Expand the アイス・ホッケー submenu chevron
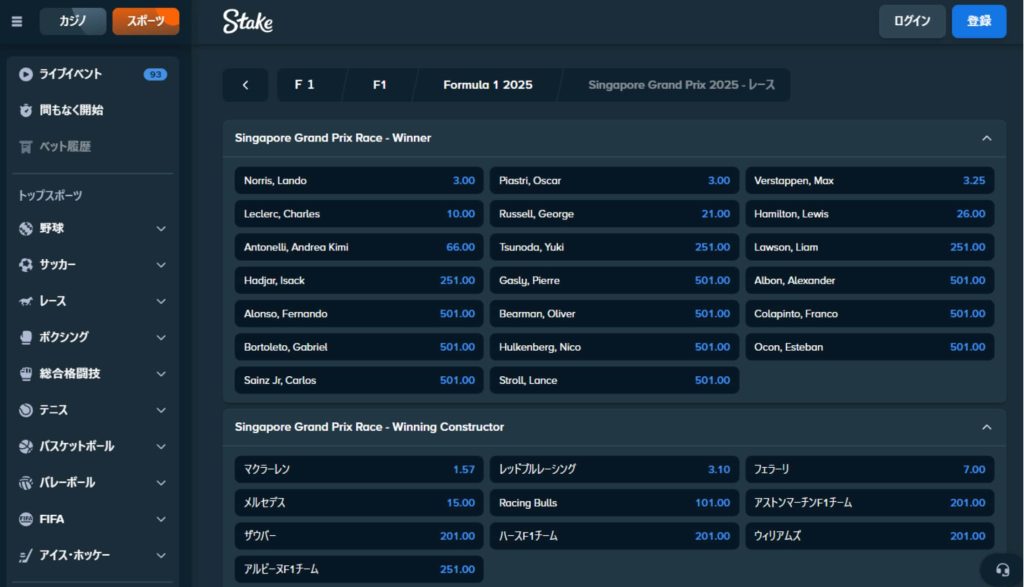The image size is (1024, 587). click(x=161, y=556)
